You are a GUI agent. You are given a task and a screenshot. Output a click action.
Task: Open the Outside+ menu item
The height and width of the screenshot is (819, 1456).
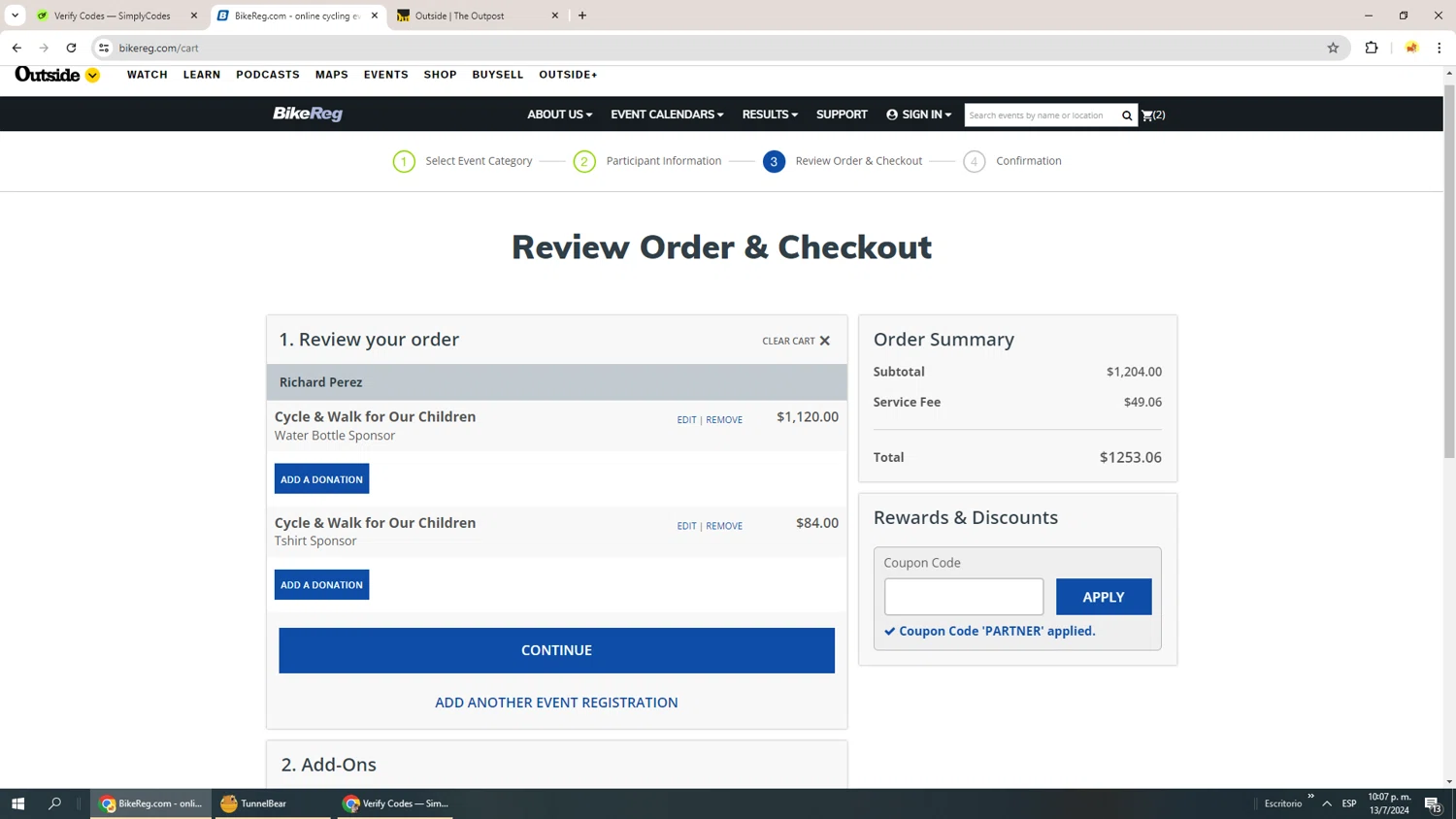568,75
